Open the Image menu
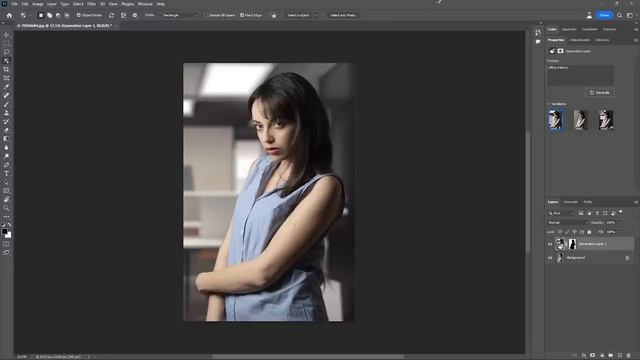The width and height of the screenshot is (640, 360). pos(38,4)
